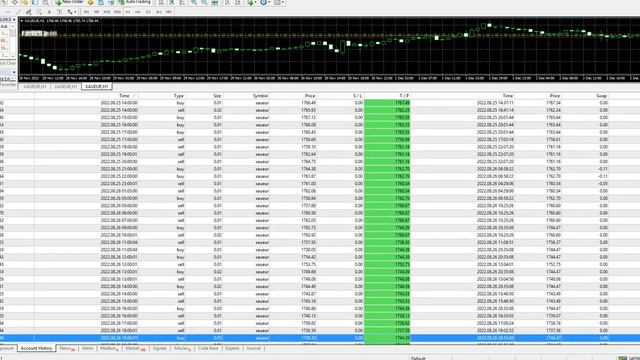
Task: Open the Journal terminal tab
Action: [x=253, y=348]
